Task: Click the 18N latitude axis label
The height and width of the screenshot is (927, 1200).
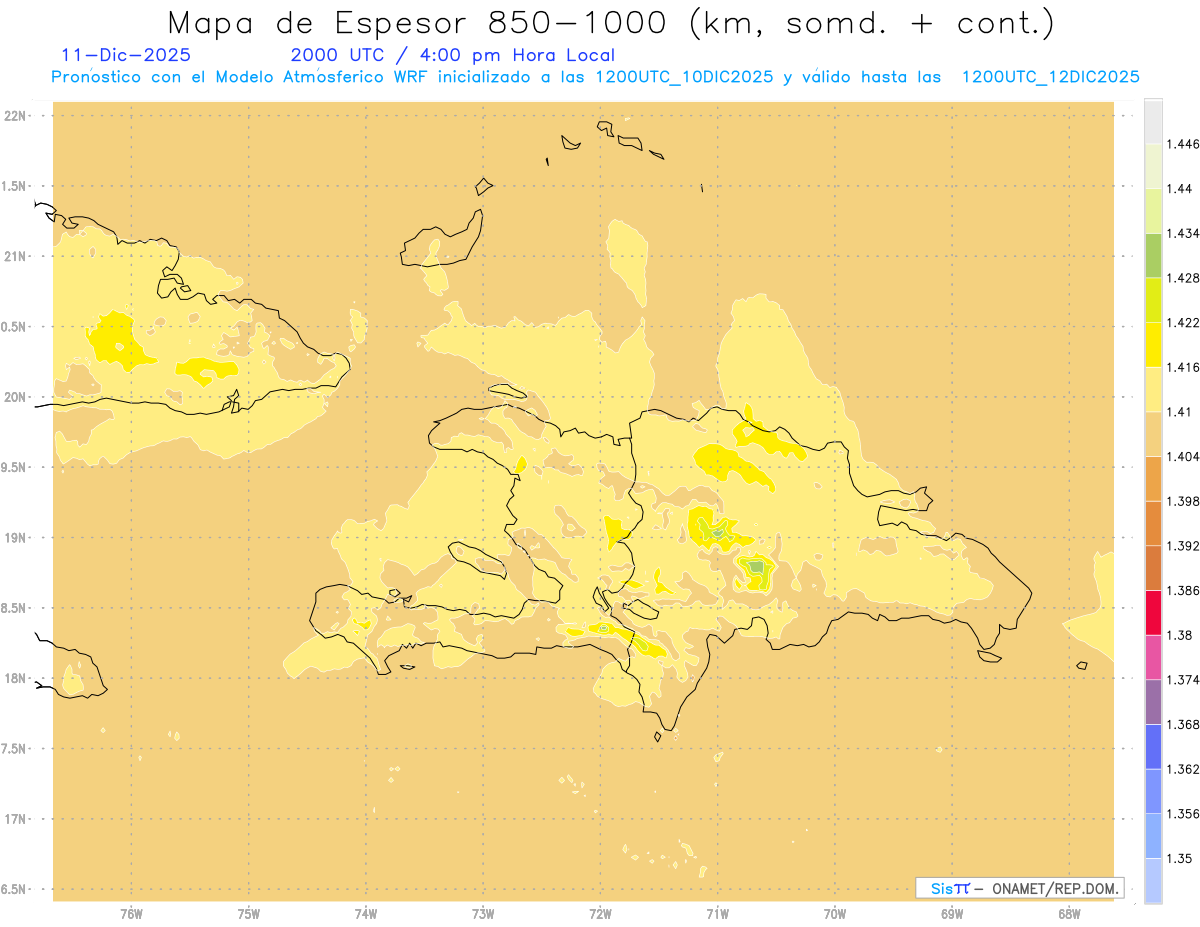Action: point(15,678)
